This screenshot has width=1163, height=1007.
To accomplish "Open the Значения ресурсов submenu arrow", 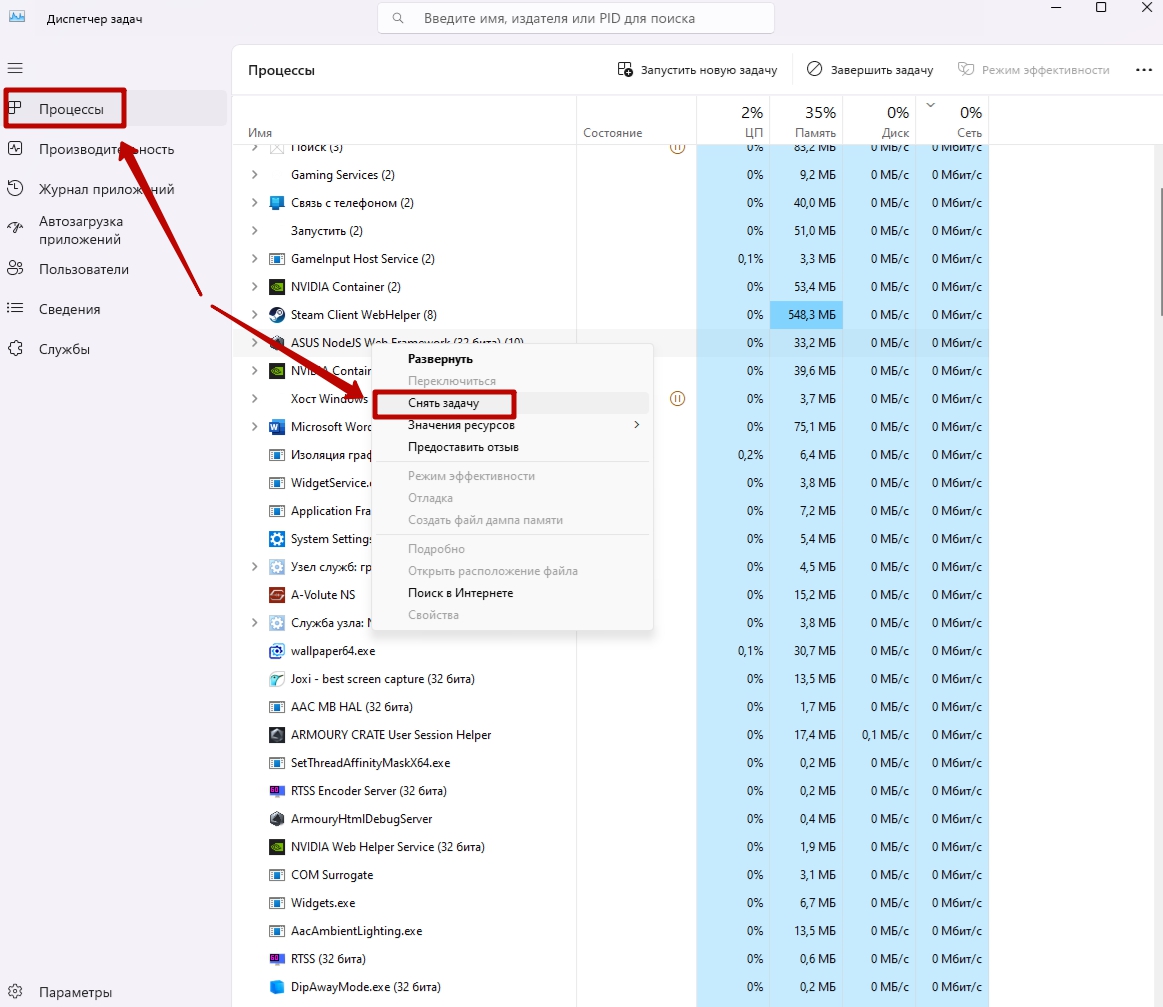I will pyautogui.click(x=636, y=425).
